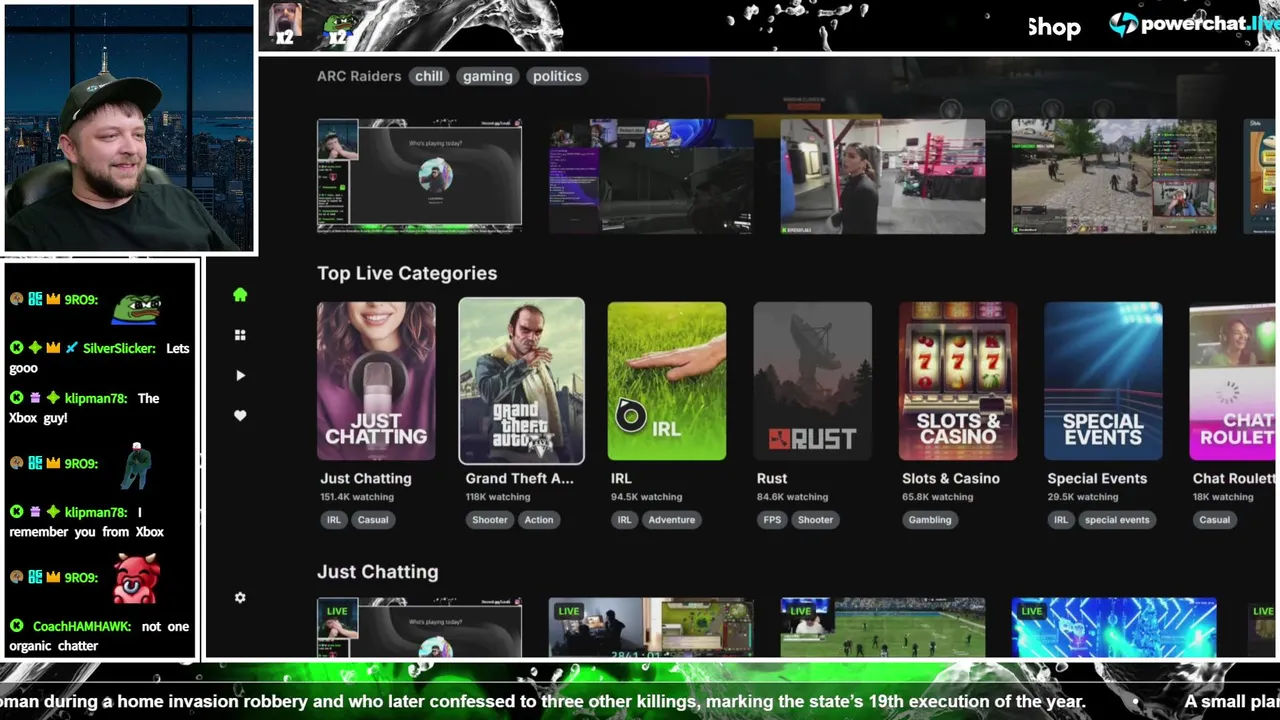Viewport: 1280px width, 720px height.
Task: Open the Slots & Casino category cover
Action: [958, 381]
